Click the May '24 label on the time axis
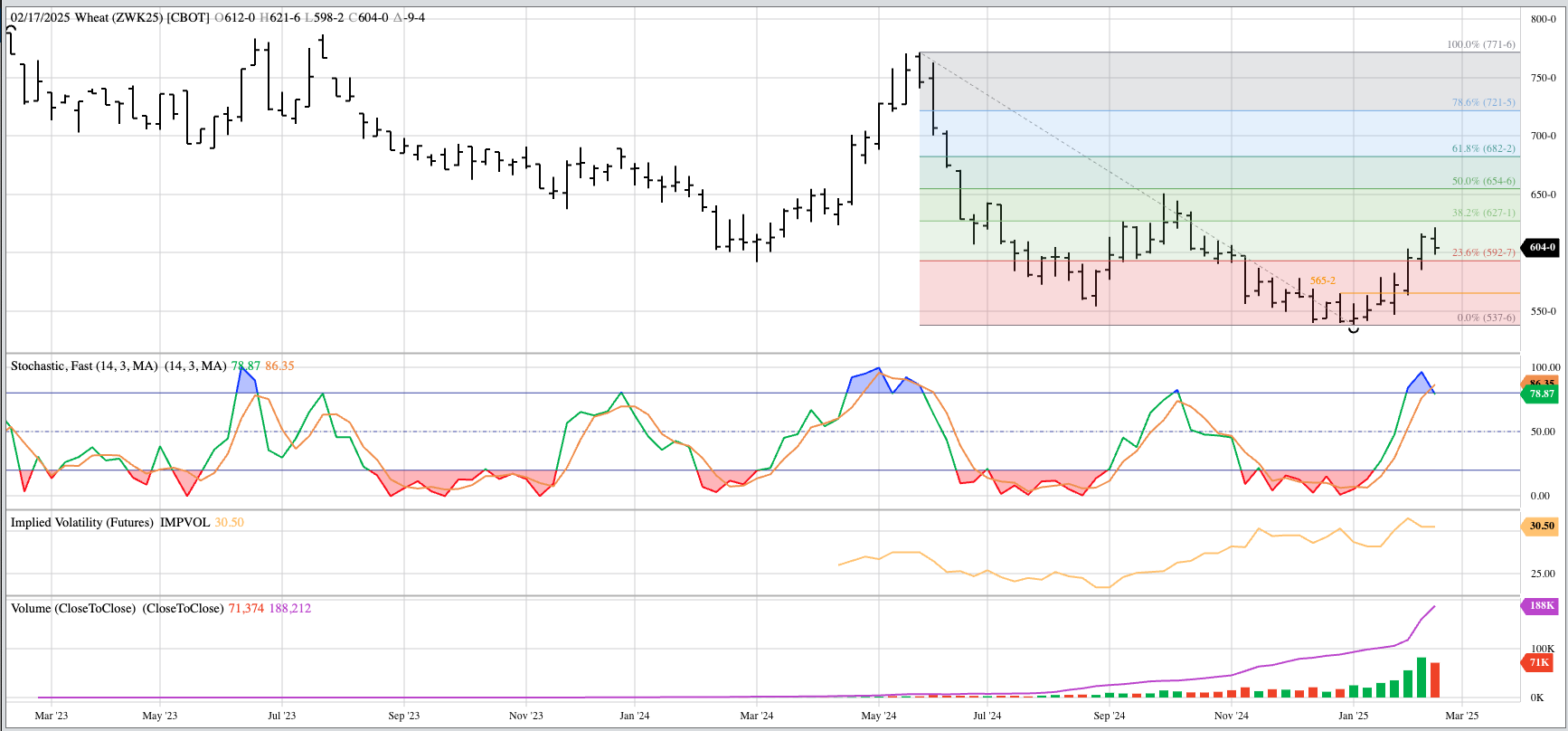 click(878, 716)
